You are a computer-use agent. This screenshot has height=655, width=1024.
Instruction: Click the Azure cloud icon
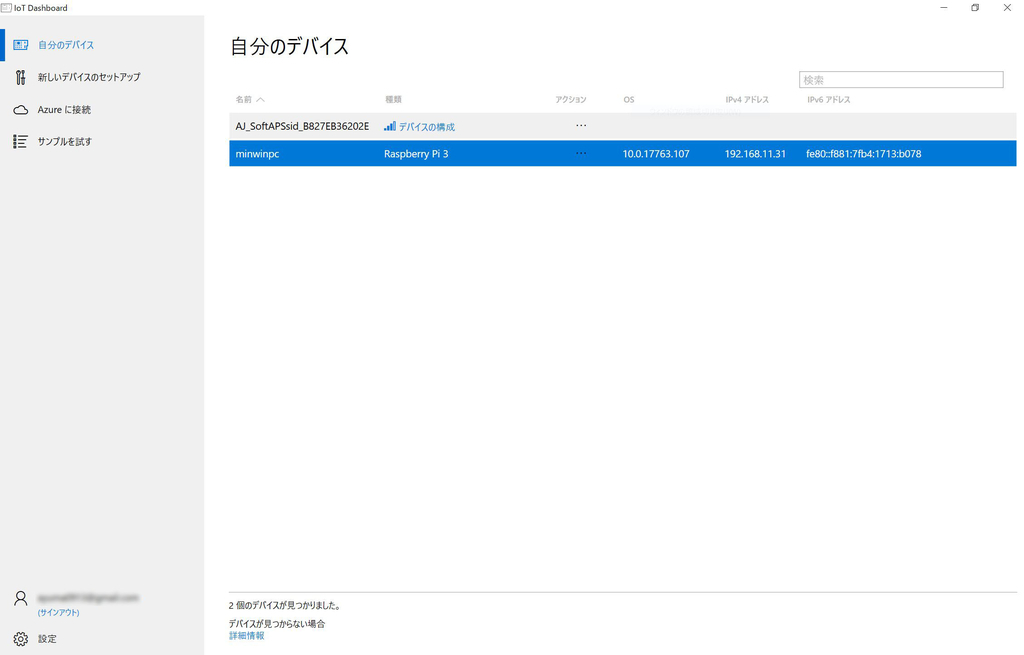pyautogui.click(x=21, y=110)
